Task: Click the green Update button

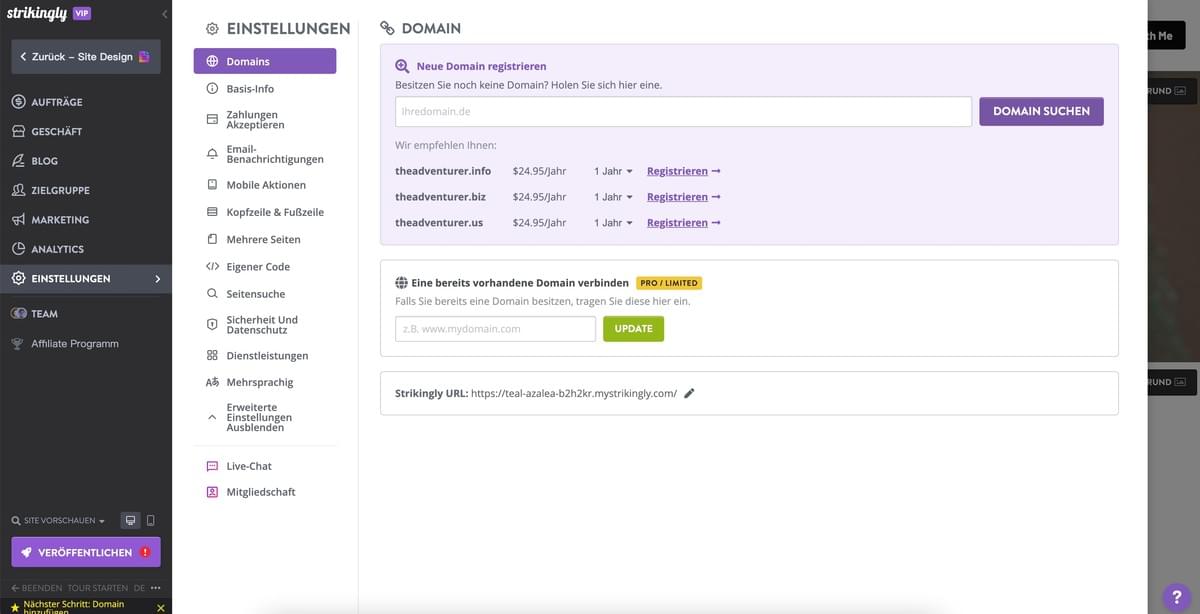Action: tap(633, 329)
